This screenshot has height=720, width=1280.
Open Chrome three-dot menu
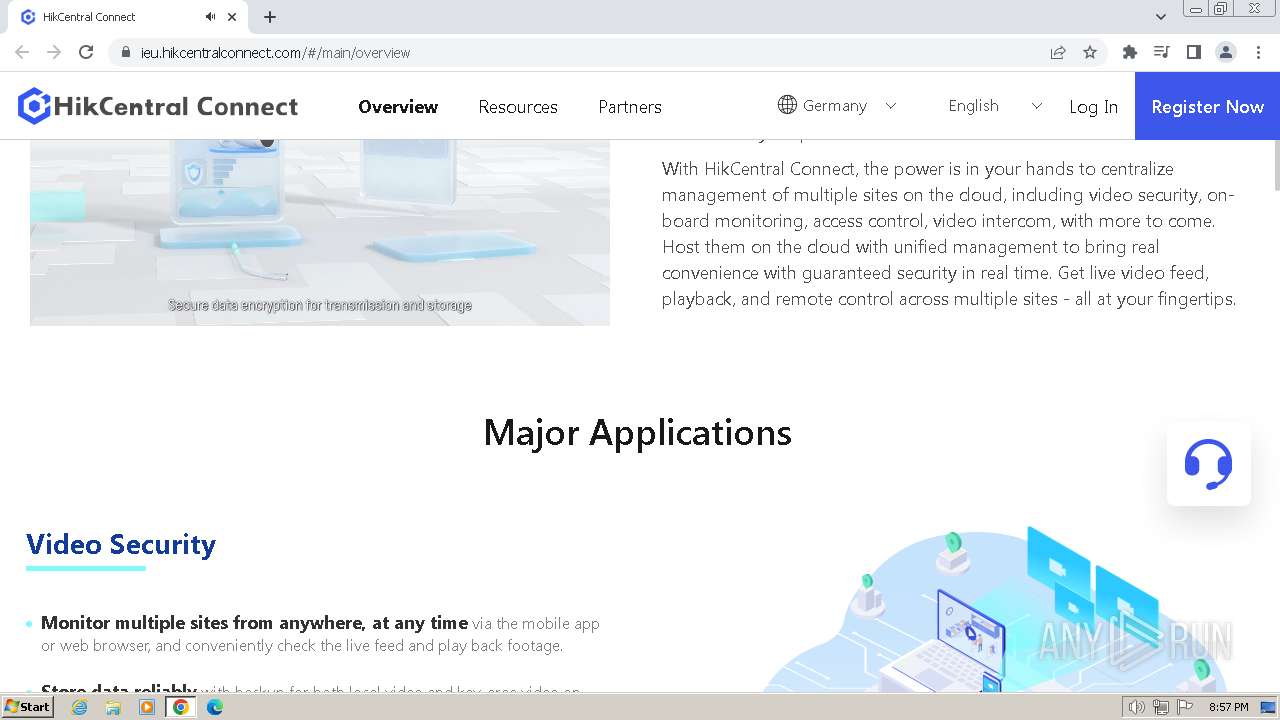point(1259,52)
